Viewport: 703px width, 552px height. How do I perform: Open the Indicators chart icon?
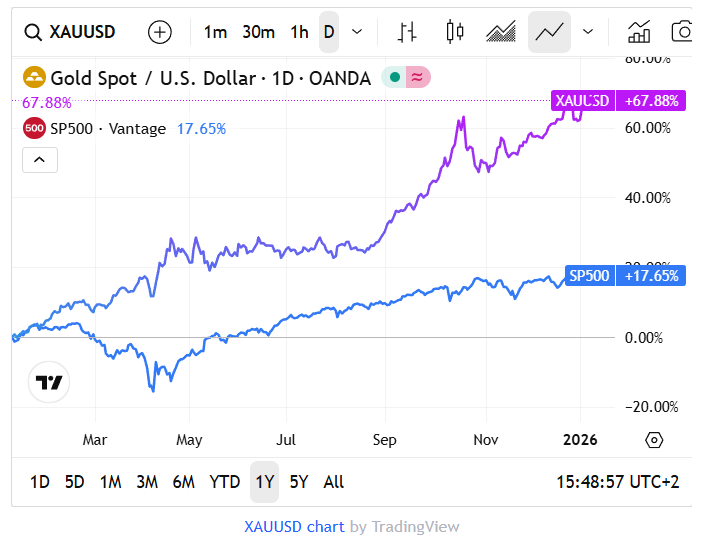point(638,32)
